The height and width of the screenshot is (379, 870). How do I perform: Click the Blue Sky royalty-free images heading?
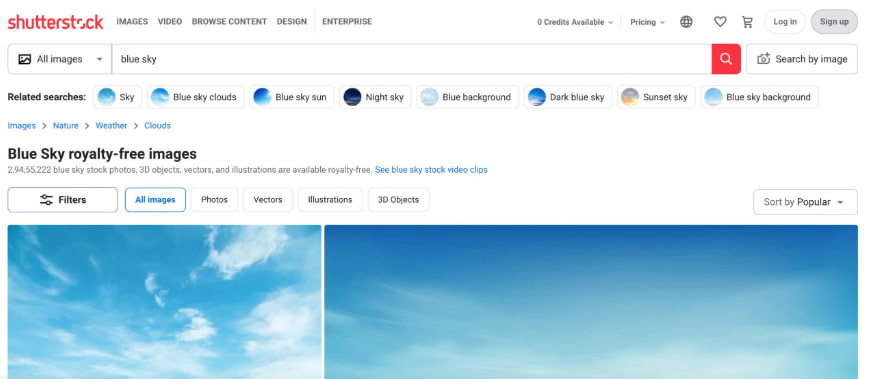coord(102,154)
